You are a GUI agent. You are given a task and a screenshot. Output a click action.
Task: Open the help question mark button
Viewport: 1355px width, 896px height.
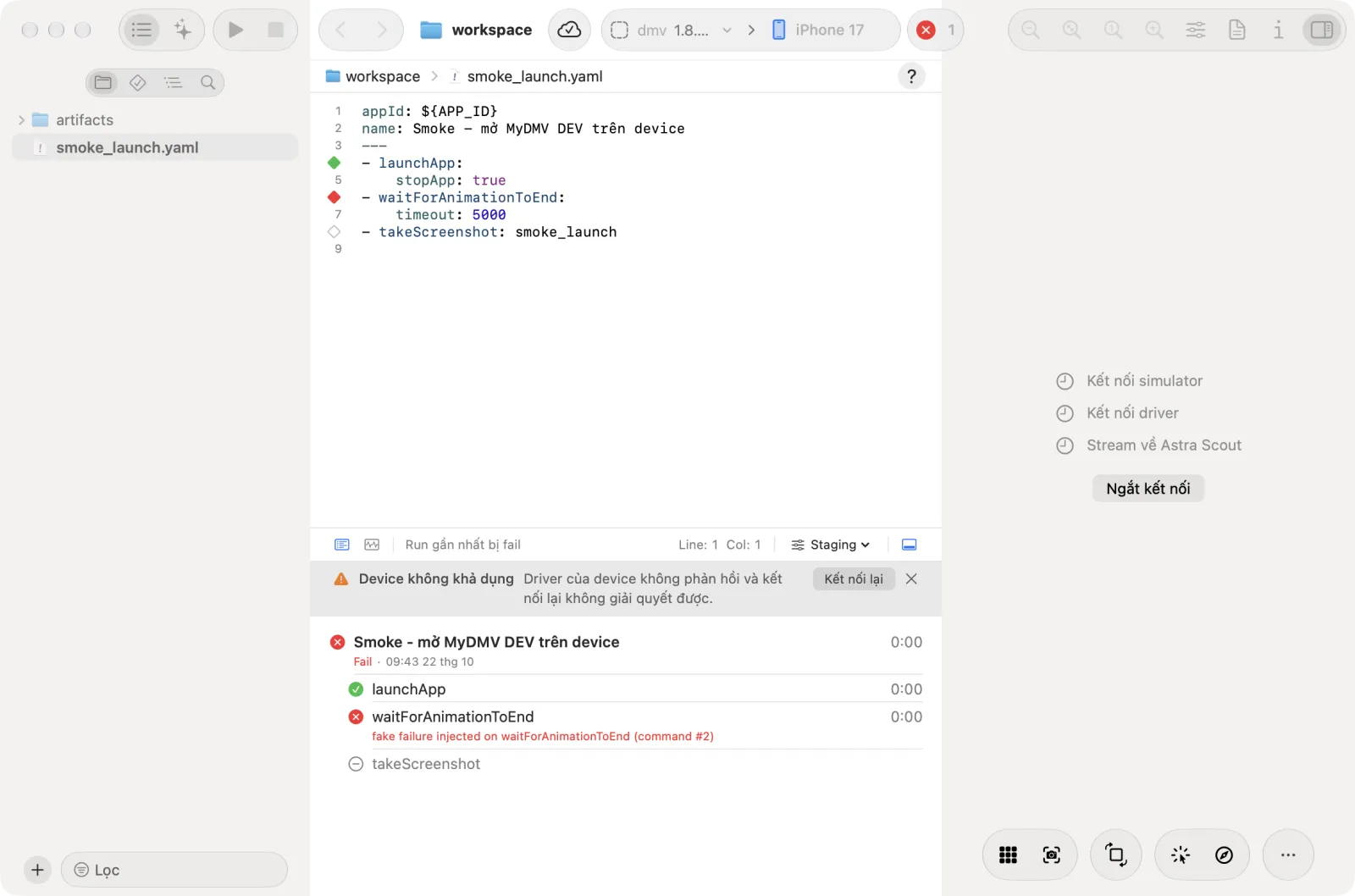[x=911, y=76]
